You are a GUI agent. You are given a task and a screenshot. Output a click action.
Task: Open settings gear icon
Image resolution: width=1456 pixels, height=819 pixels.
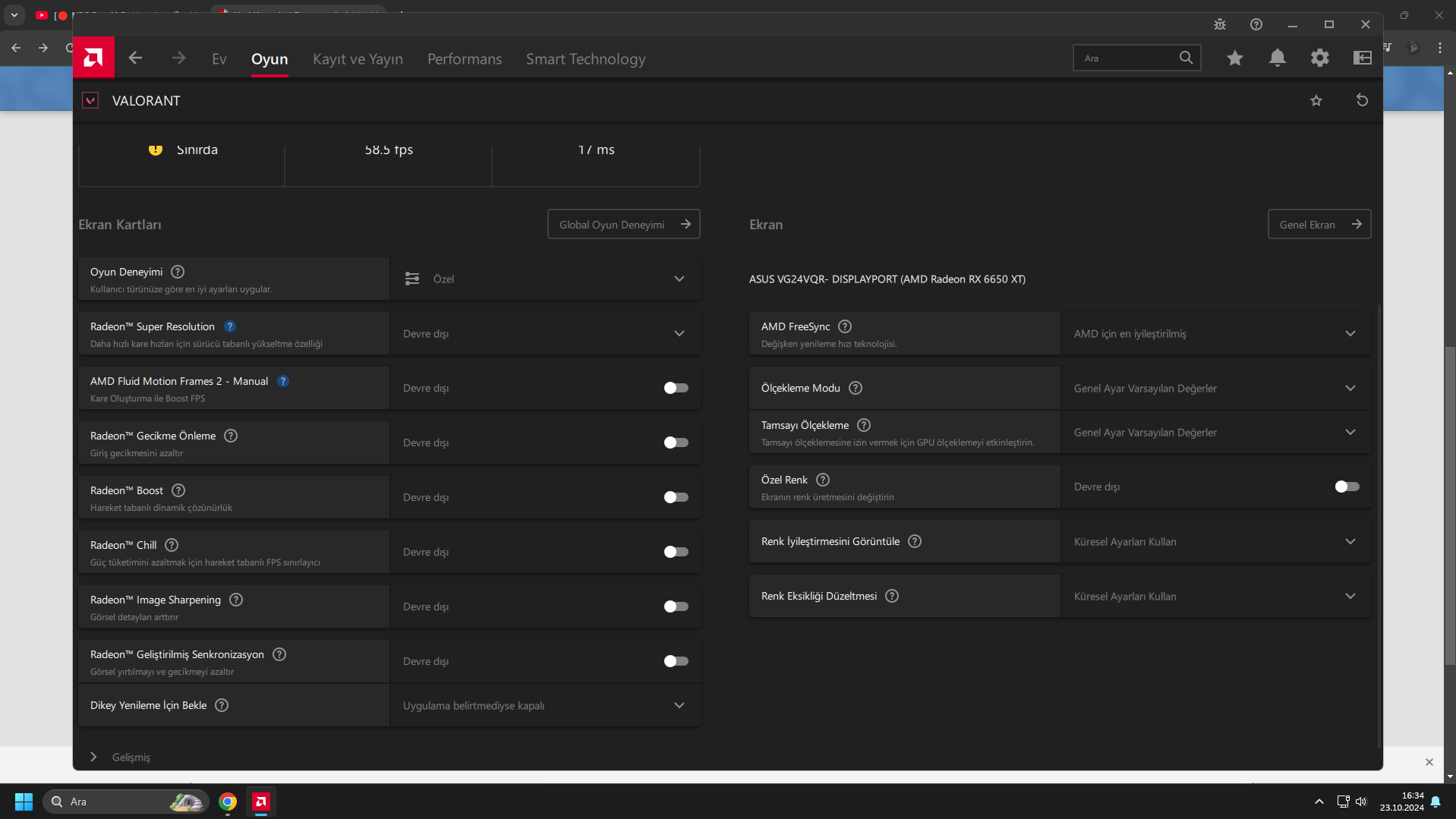click(1320, 58)
